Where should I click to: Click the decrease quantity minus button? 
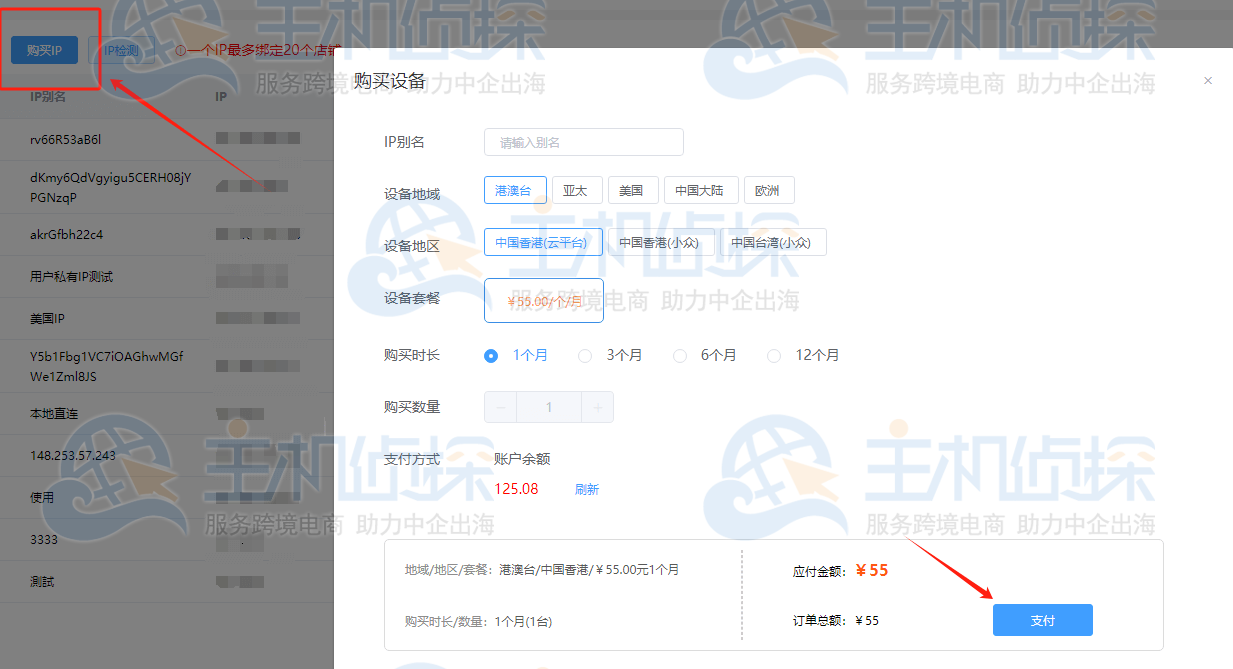click(x=498, y=406)
